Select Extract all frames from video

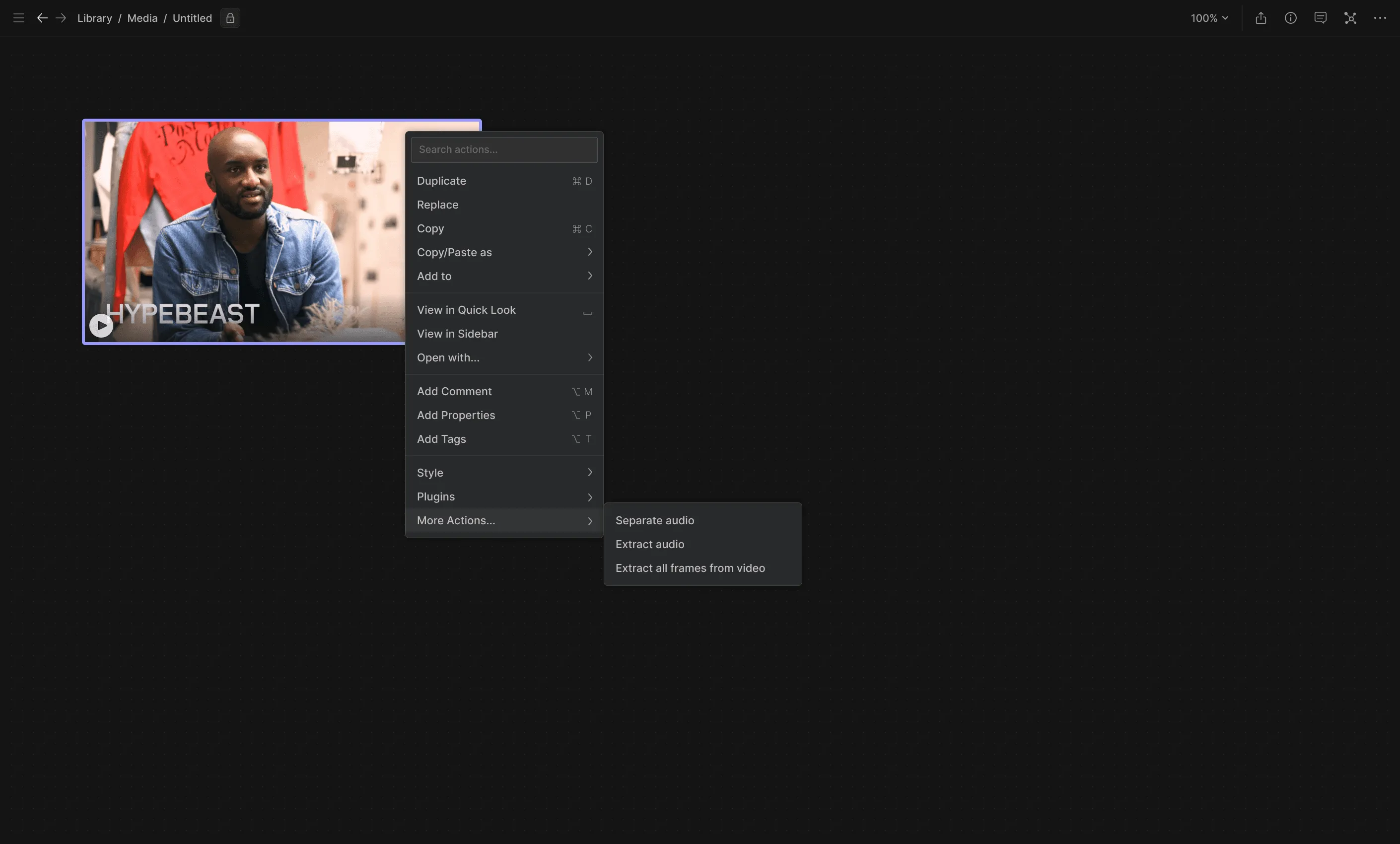pos(702,568)
